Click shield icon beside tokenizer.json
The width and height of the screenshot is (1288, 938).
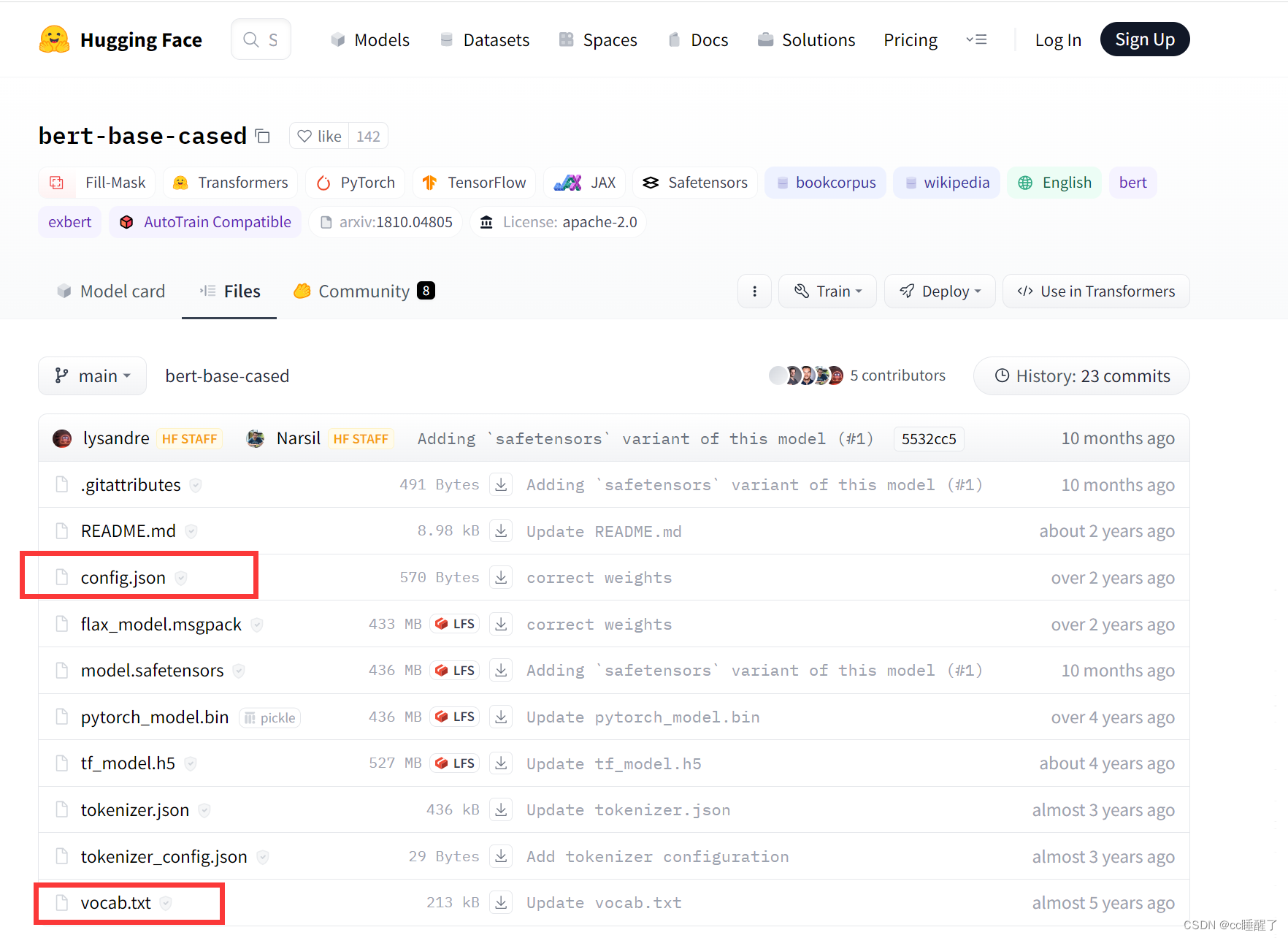tap(204, 810)
